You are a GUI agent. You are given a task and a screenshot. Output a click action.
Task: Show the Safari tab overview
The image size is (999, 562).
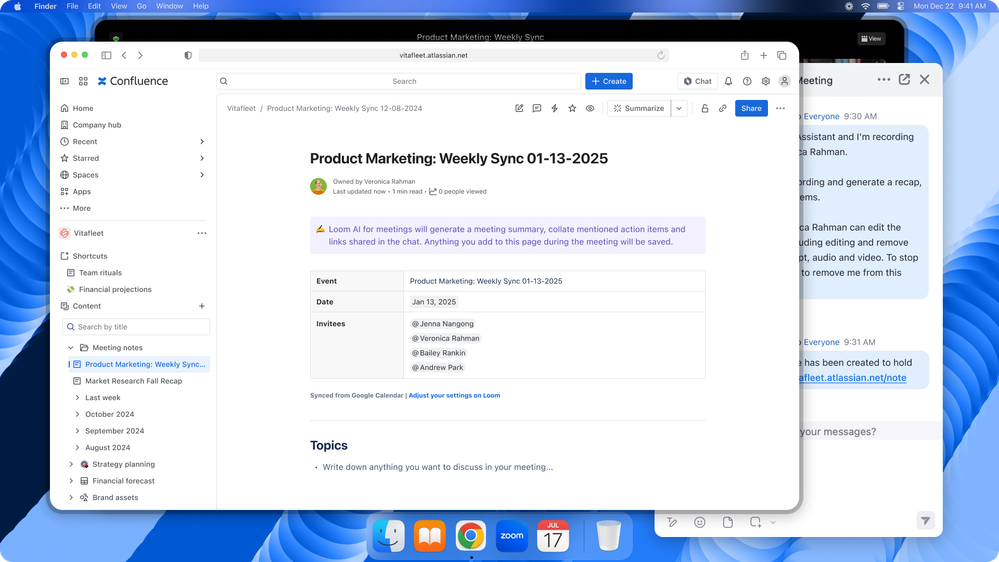point(782,55)
